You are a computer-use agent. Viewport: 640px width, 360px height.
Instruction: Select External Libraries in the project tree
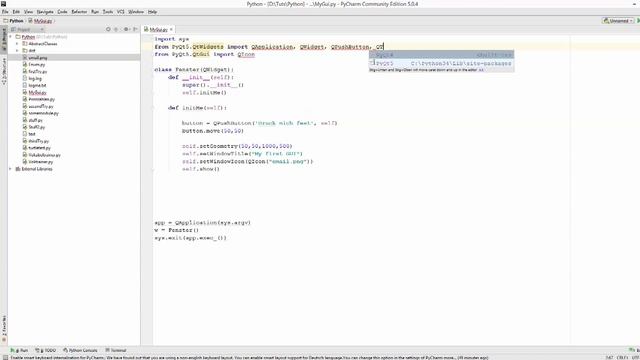pyautogui.click(x=37, y=169)
